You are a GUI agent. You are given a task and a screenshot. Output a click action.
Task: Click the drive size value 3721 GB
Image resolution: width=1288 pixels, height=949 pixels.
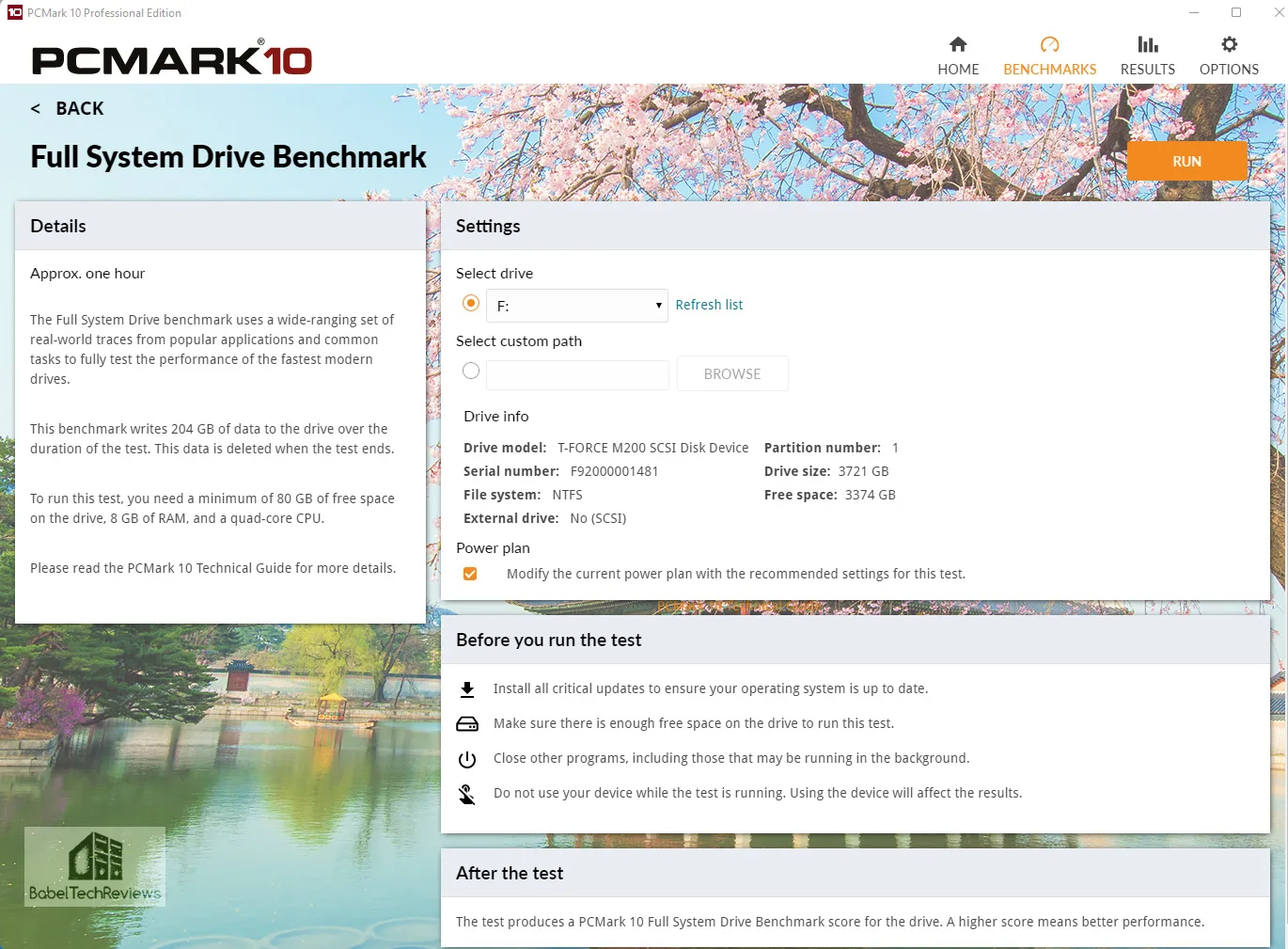tap(863, 471)
